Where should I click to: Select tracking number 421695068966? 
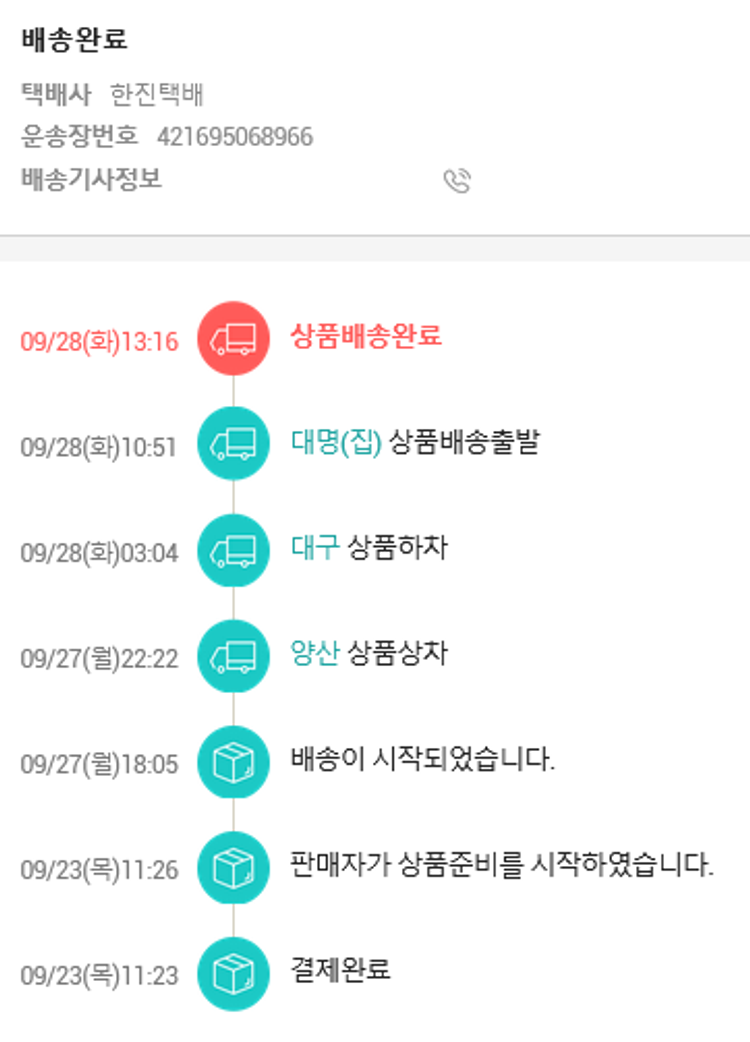click(235, 137)
